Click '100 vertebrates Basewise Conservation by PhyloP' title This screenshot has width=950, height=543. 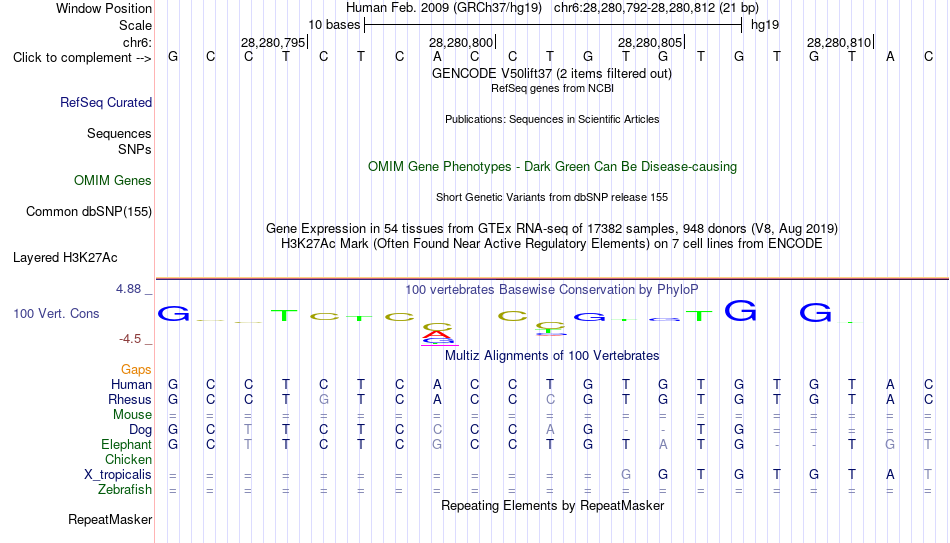pos(552,290)
